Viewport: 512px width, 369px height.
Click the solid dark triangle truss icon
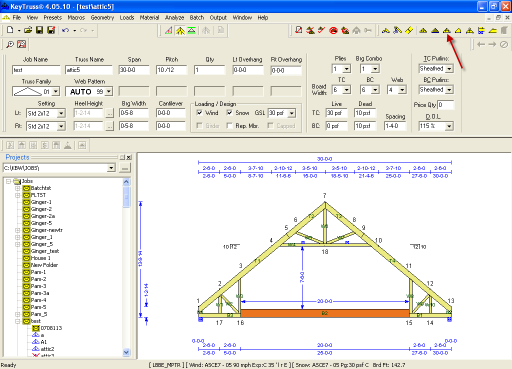click(435, 31)
